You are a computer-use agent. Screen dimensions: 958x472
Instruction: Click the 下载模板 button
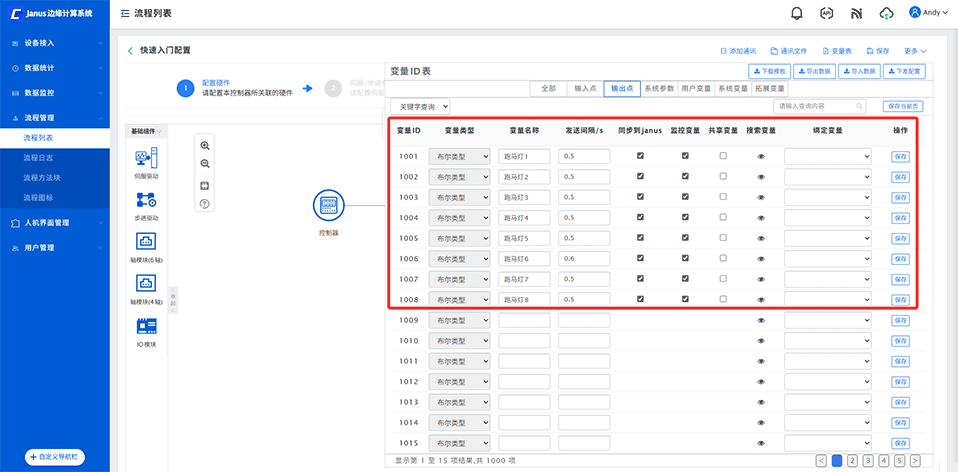pos(770,71)
